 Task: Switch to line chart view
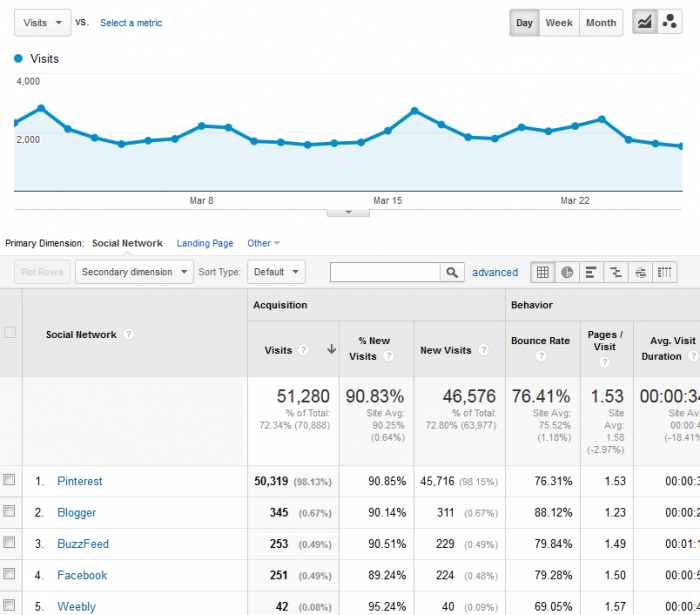(x=644, y=22)
